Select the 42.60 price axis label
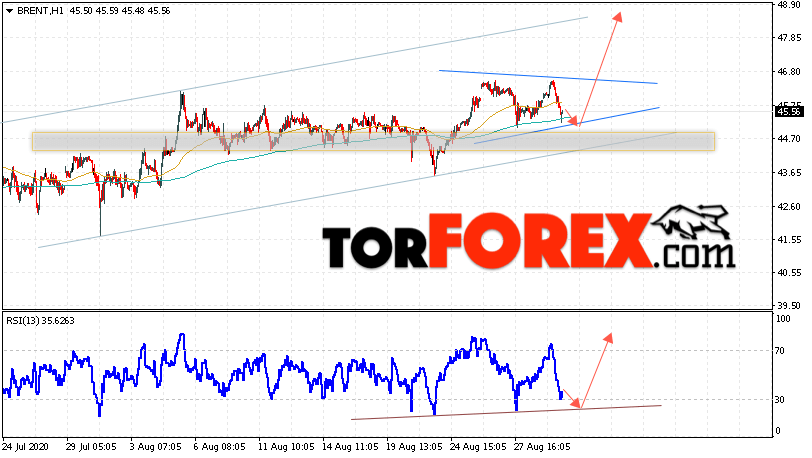Screen dimensions: 812x458 789,206
